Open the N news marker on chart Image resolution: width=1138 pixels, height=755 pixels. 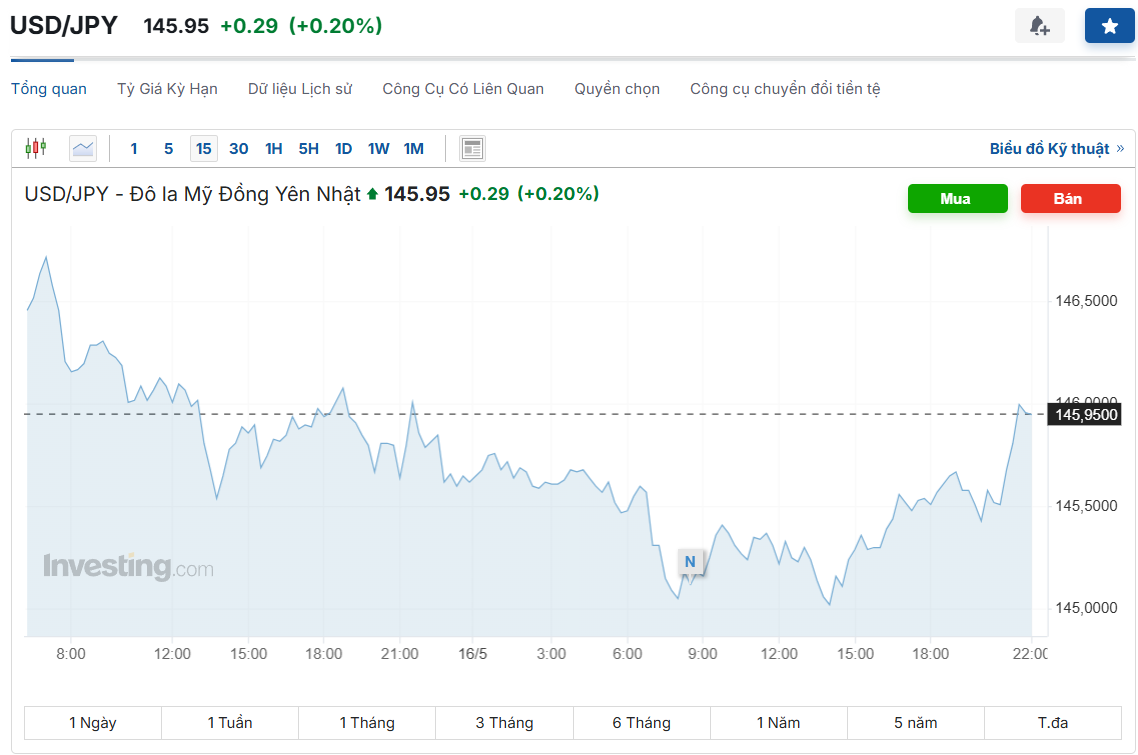(x=690, y=562)
